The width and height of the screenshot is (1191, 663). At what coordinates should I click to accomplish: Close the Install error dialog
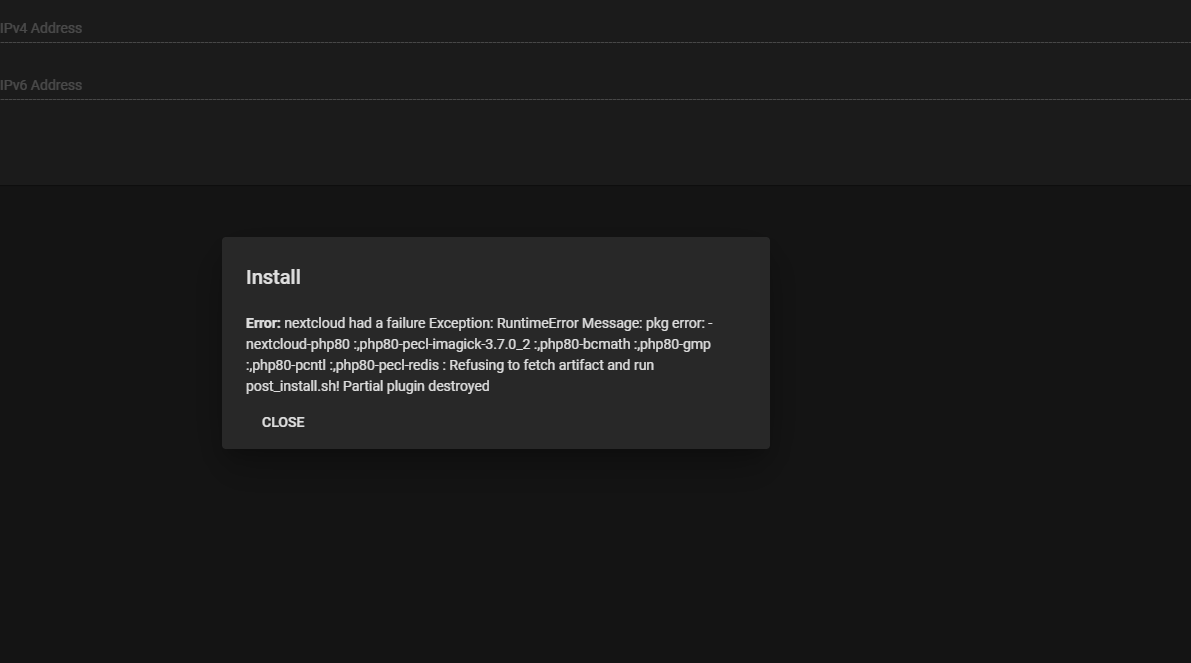pyautogui.click(x=283, y=422)
